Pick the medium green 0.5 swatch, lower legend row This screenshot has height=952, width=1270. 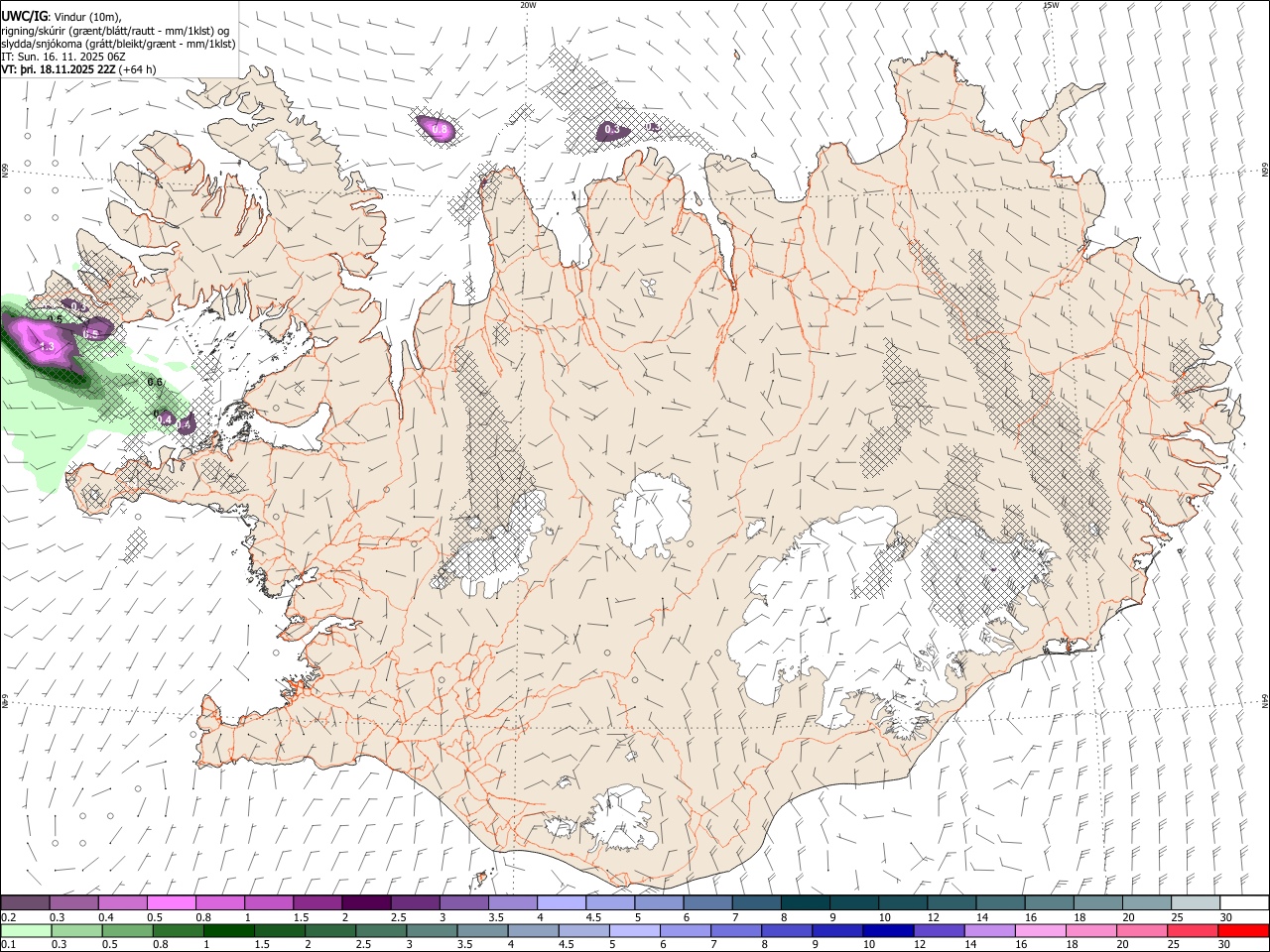coord(127,931)
